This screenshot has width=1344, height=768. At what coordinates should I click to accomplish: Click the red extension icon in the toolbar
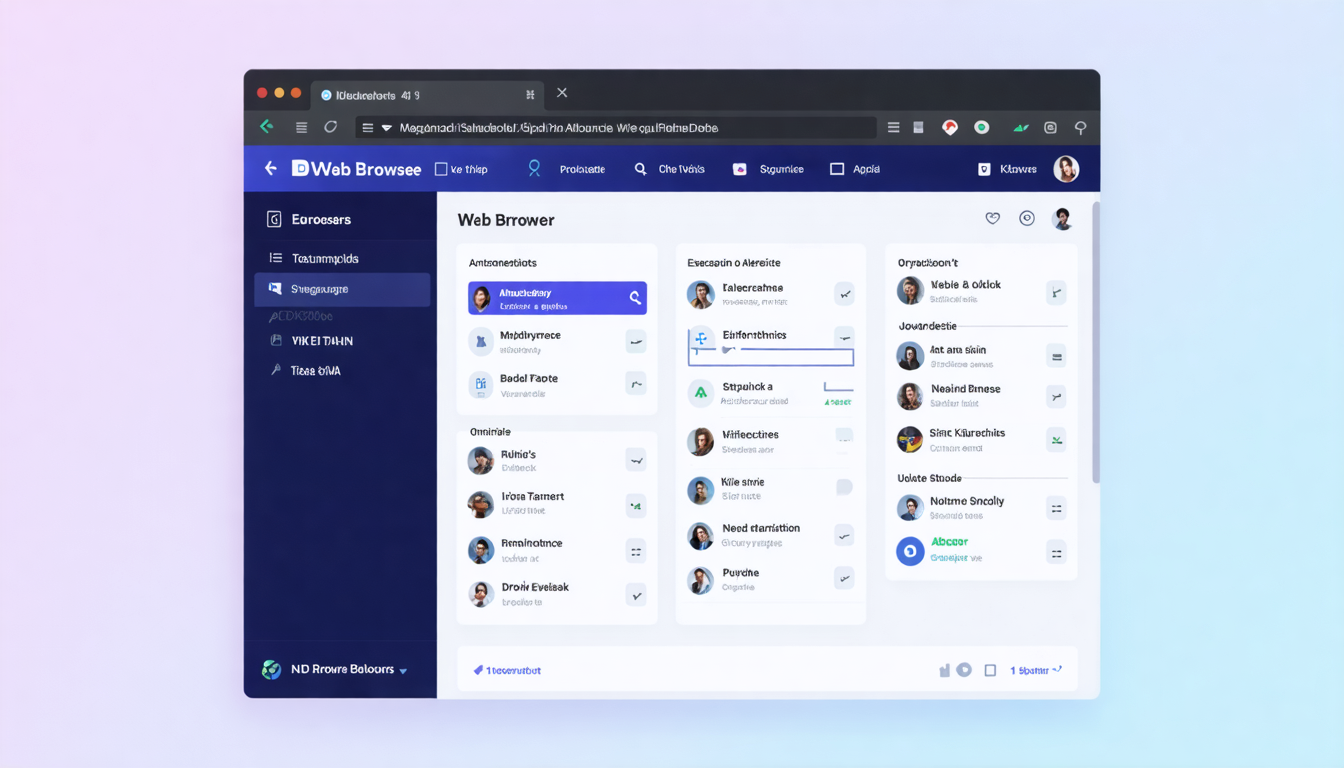(x=949, y=127)
